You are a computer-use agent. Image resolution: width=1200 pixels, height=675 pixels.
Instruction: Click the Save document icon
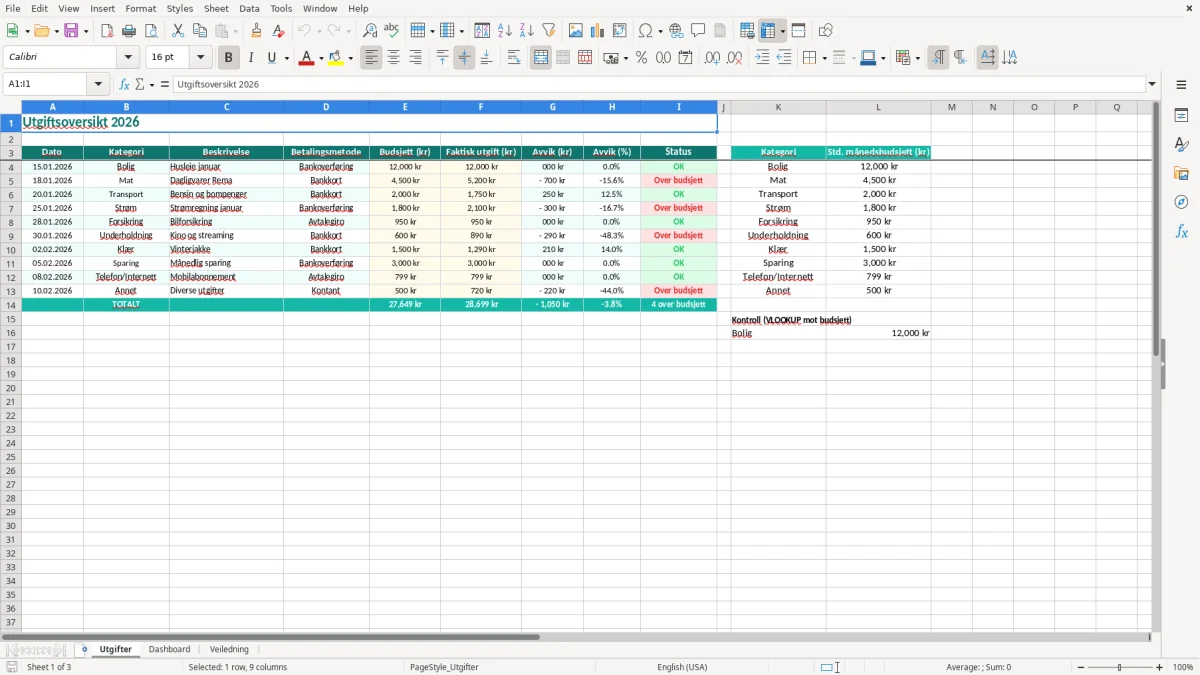click(71, 31)
